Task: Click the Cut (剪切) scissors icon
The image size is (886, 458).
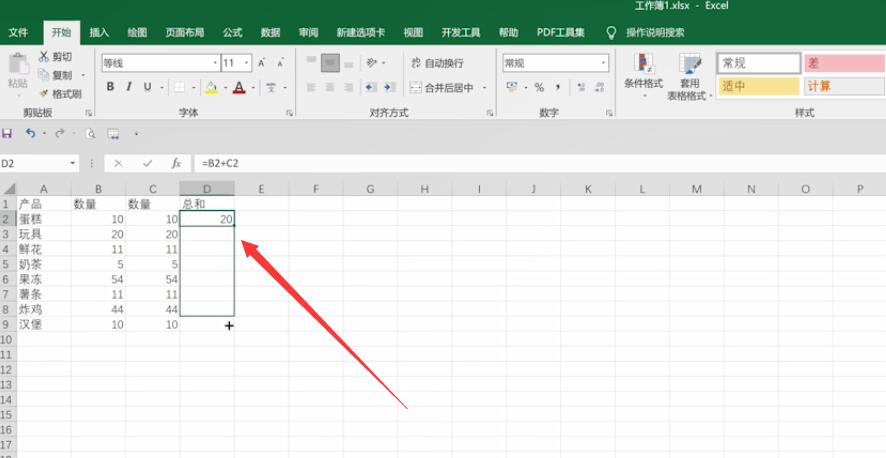Action: (x=44, y=57)
